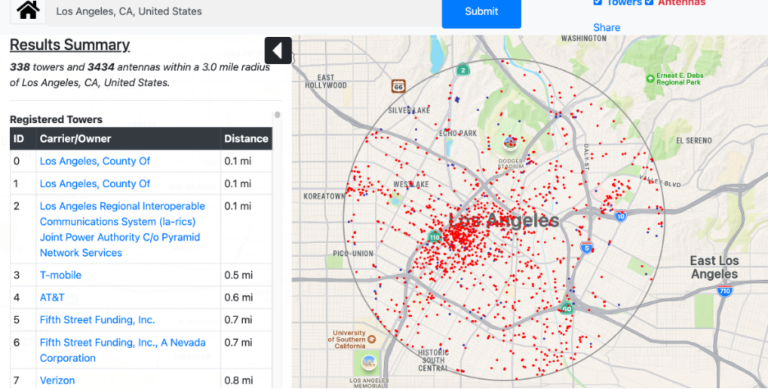
Task: Click the Los Angeles Memorial map marker icon
Action: [x=369, y=363]
